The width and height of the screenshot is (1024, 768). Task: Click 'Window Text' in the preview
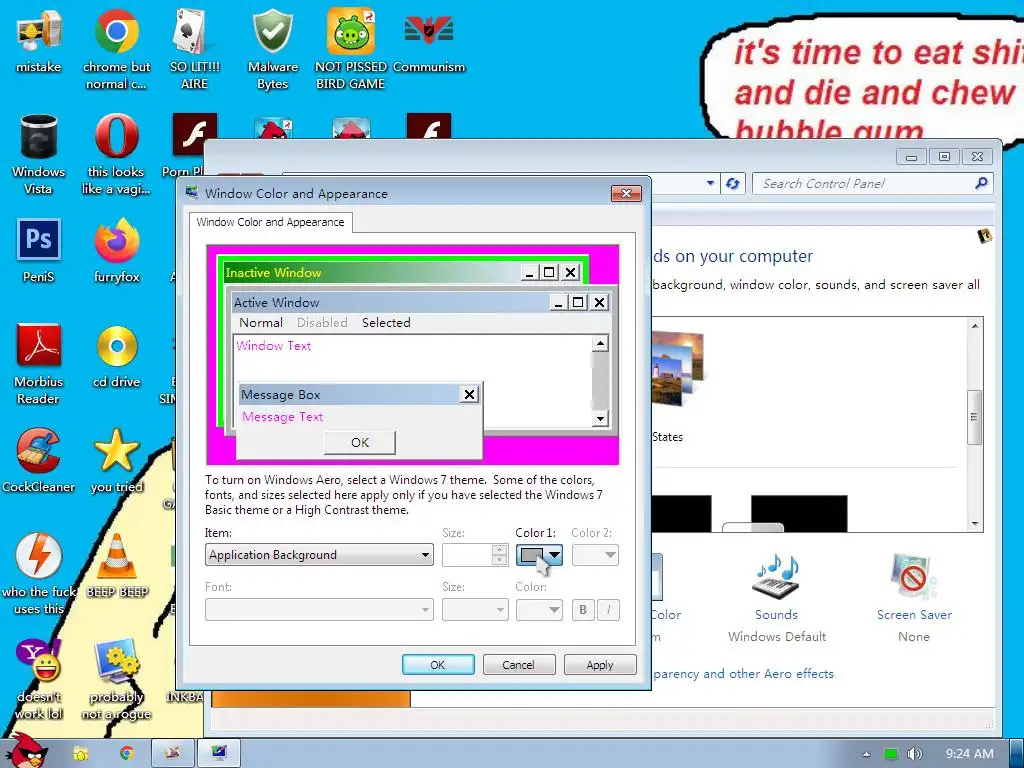tap(273, 345)
